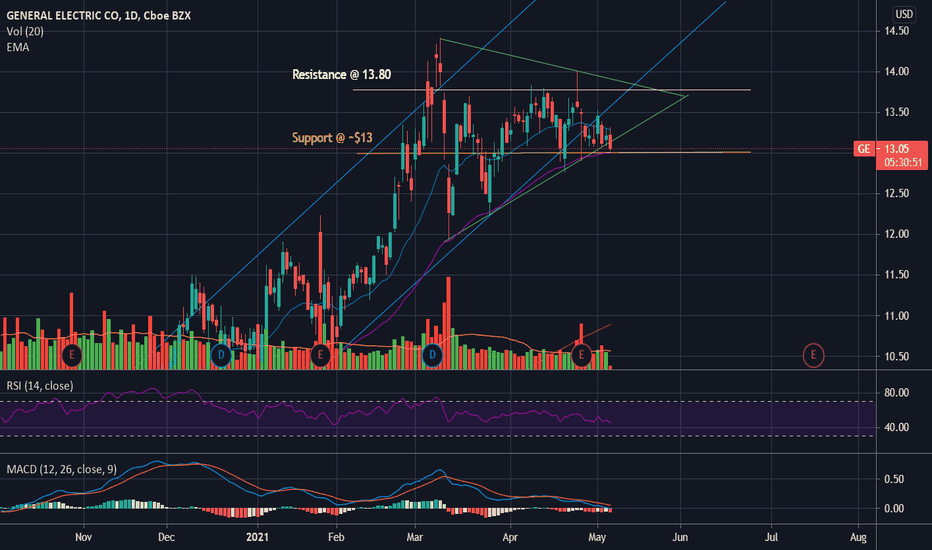Click the 12.00 price axis label
Screen dimensions: 932x550
[896, 234]
